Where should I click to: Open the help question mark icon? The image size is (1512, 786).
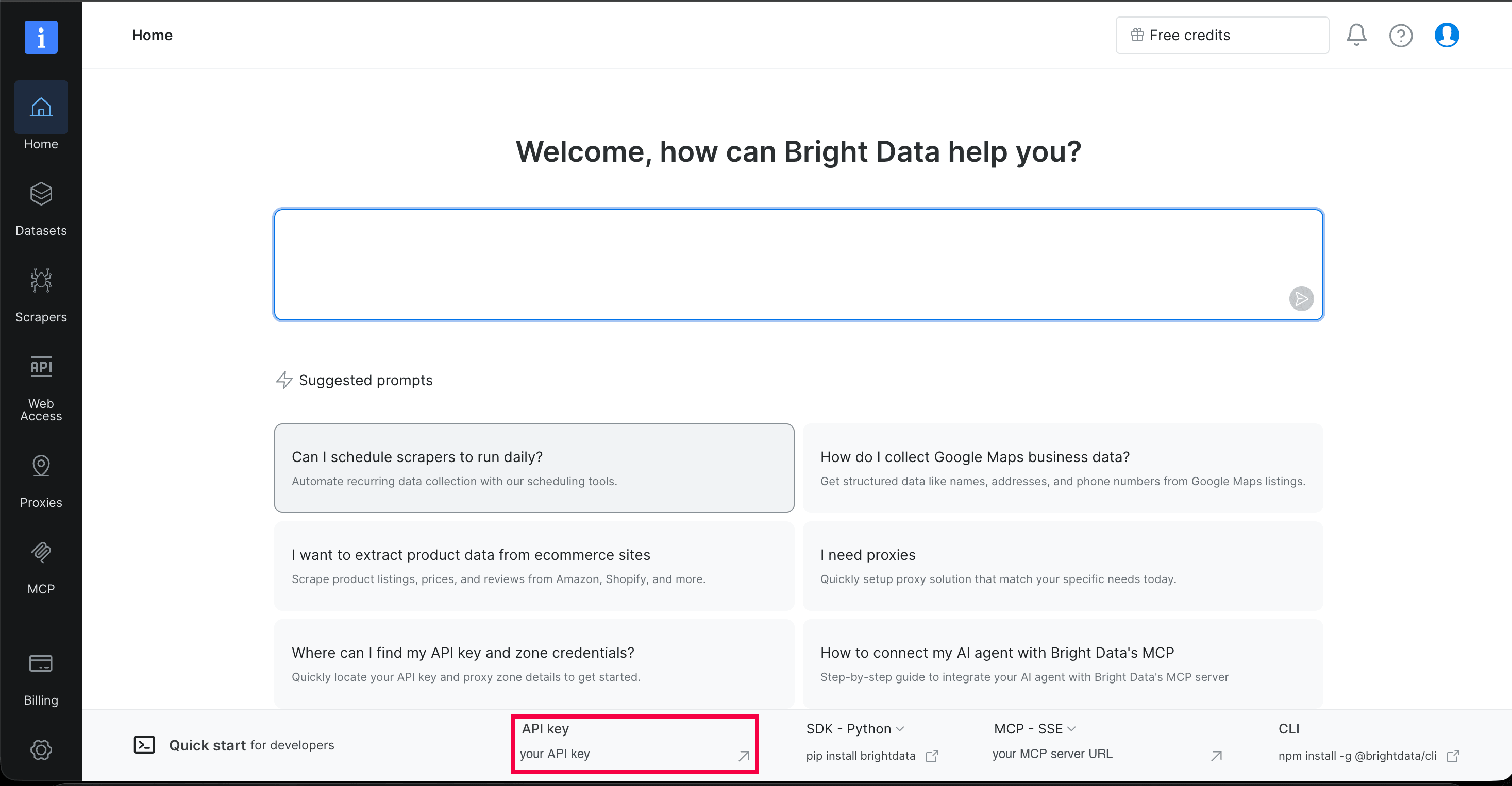[x=1401, y=35]
